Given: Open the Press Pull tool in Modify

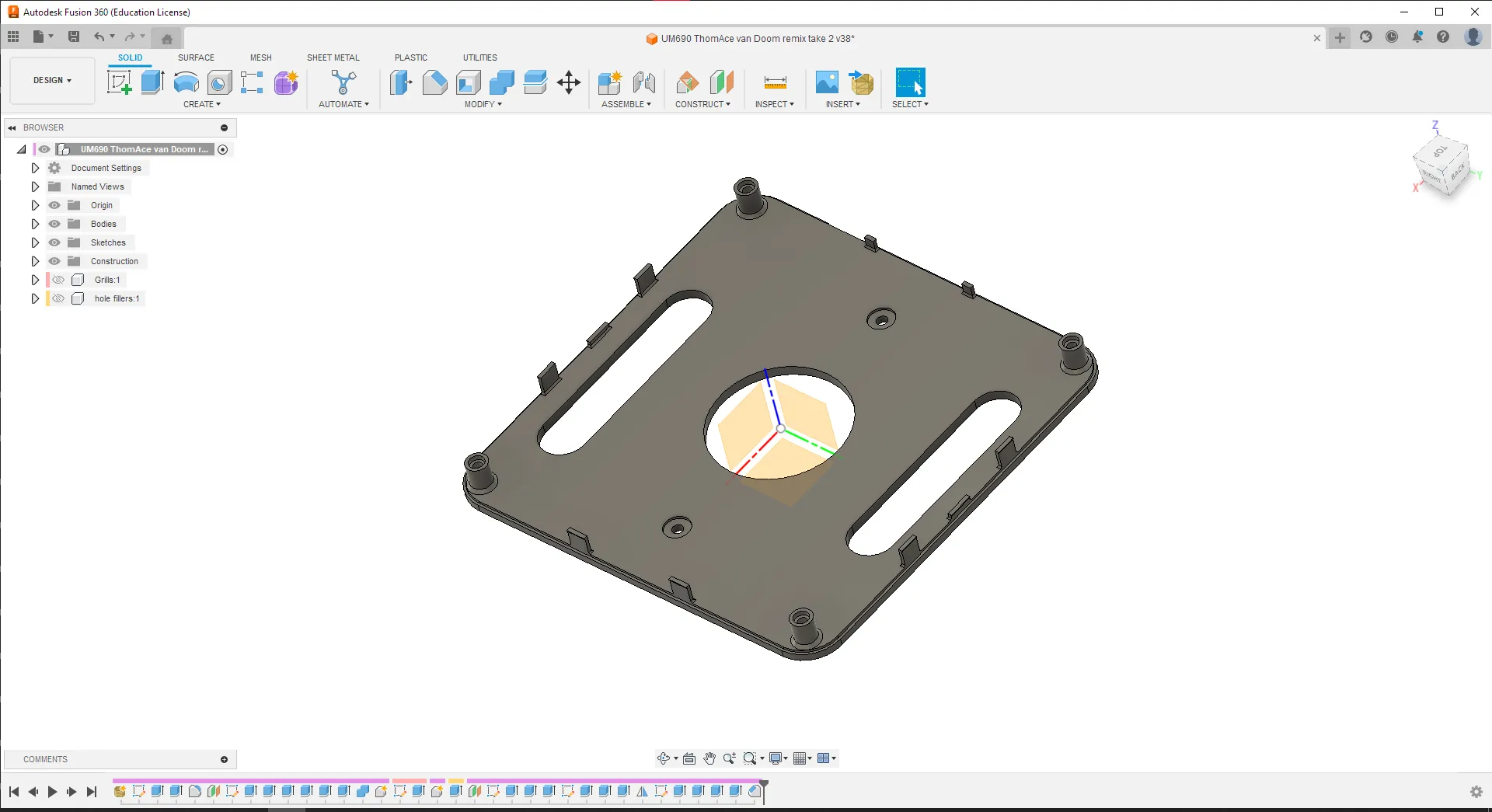Looking at the screenshot, I should (x=401, y=82).
